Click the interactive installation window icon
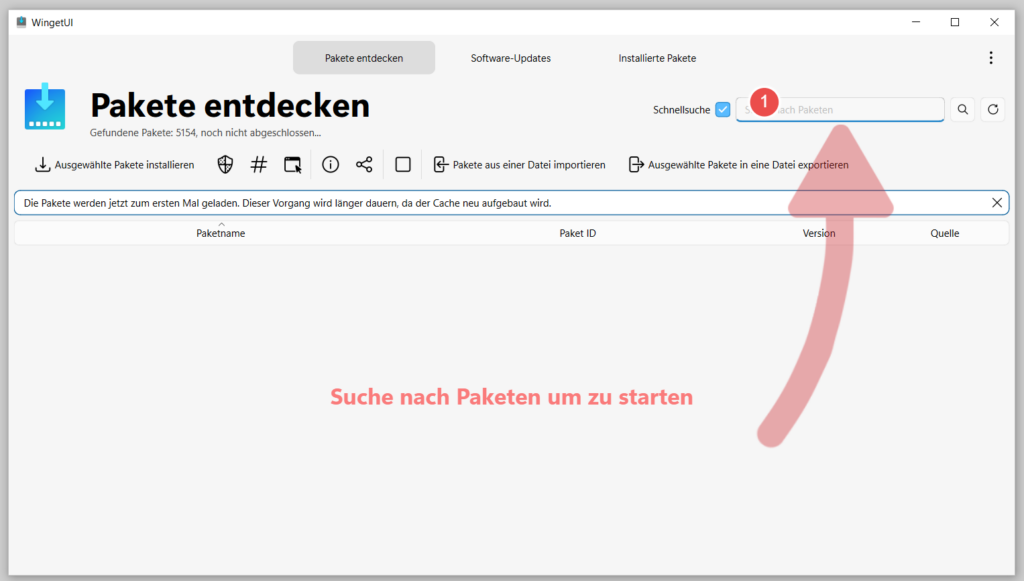The image size is (1024, 581). (293, 165)
